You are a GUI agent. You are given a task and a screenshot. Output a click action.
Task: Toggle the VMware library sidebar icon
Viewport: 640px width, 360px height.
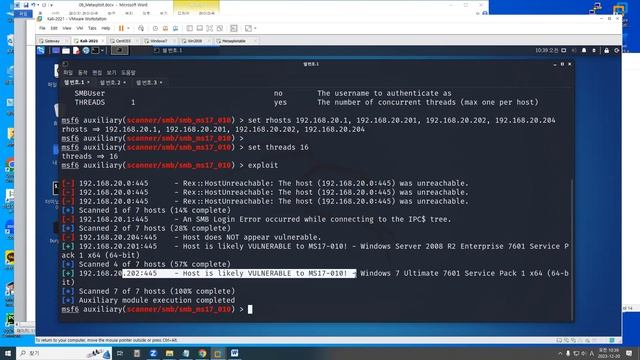coord(190,28)
